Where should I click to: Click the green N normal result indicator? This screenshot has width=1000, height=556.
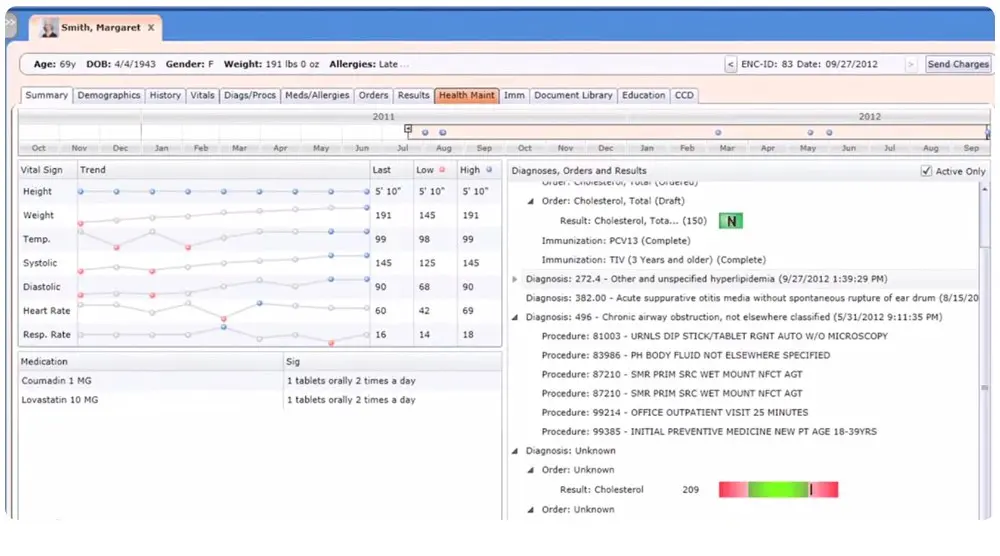pyautogui.click(x=731, y=221)
